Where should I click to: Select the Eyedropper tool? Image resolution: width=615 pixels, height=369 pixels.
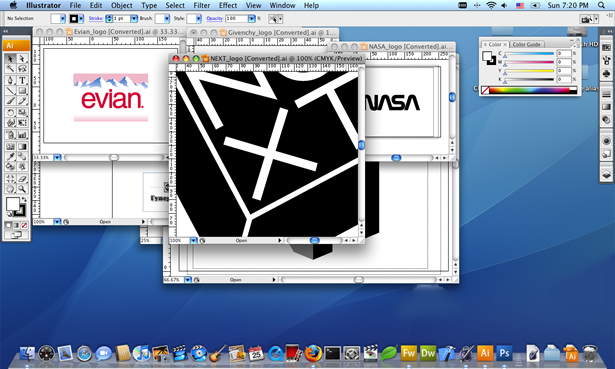click(10, 157)
